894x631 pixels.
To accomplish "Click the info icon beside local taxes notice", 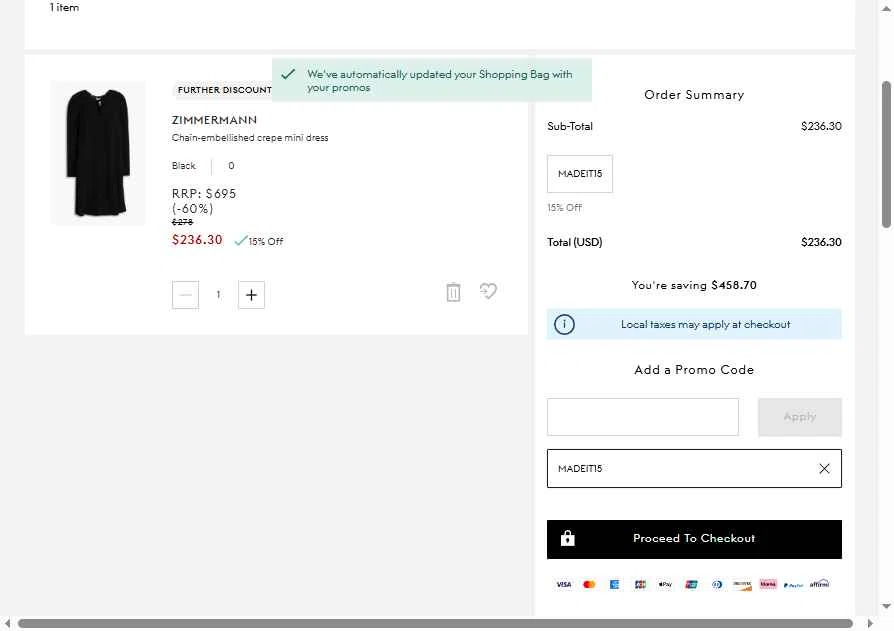I will pyautogui.click(x=564, y=324).
